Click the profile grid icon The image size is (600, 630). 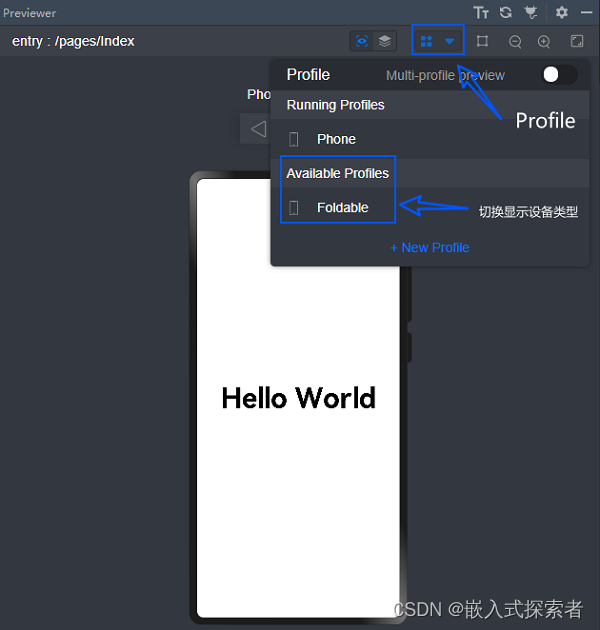426,41
